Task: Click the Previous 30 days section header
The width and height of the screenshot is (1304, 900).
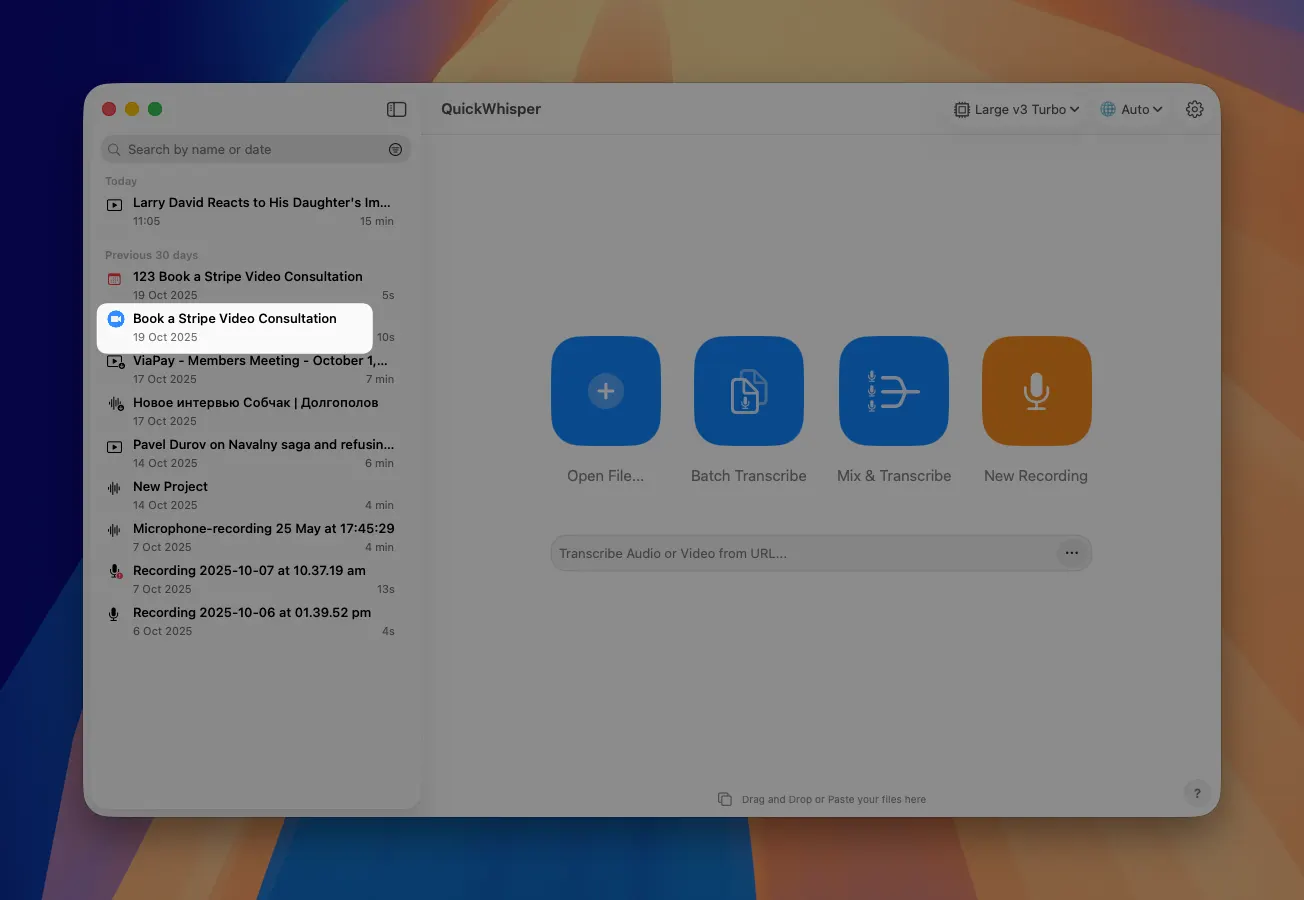Action: (152, 255)
